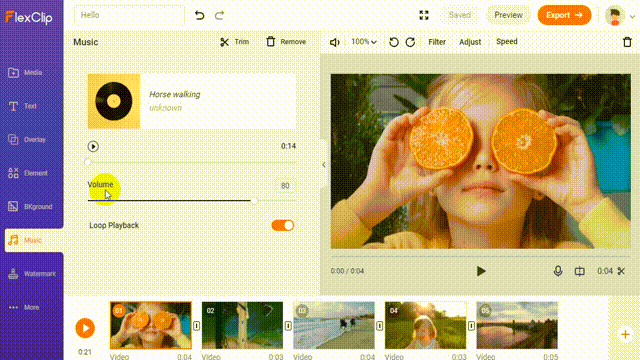Click the FlexClip logo
640x360 pixels.
[x=29, y=17]
